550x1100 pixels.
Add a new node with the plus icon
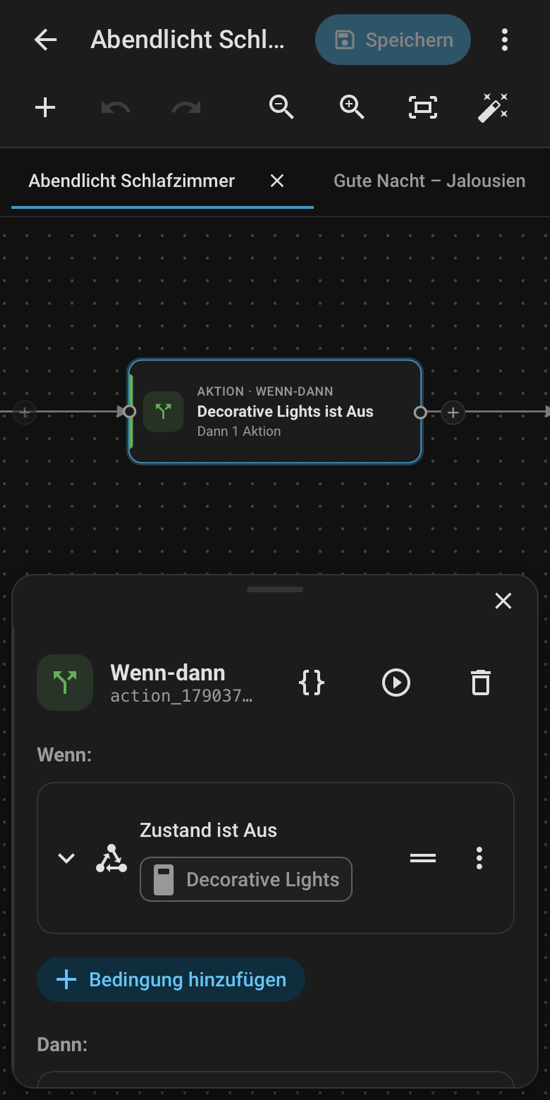(x=46, y=107)
